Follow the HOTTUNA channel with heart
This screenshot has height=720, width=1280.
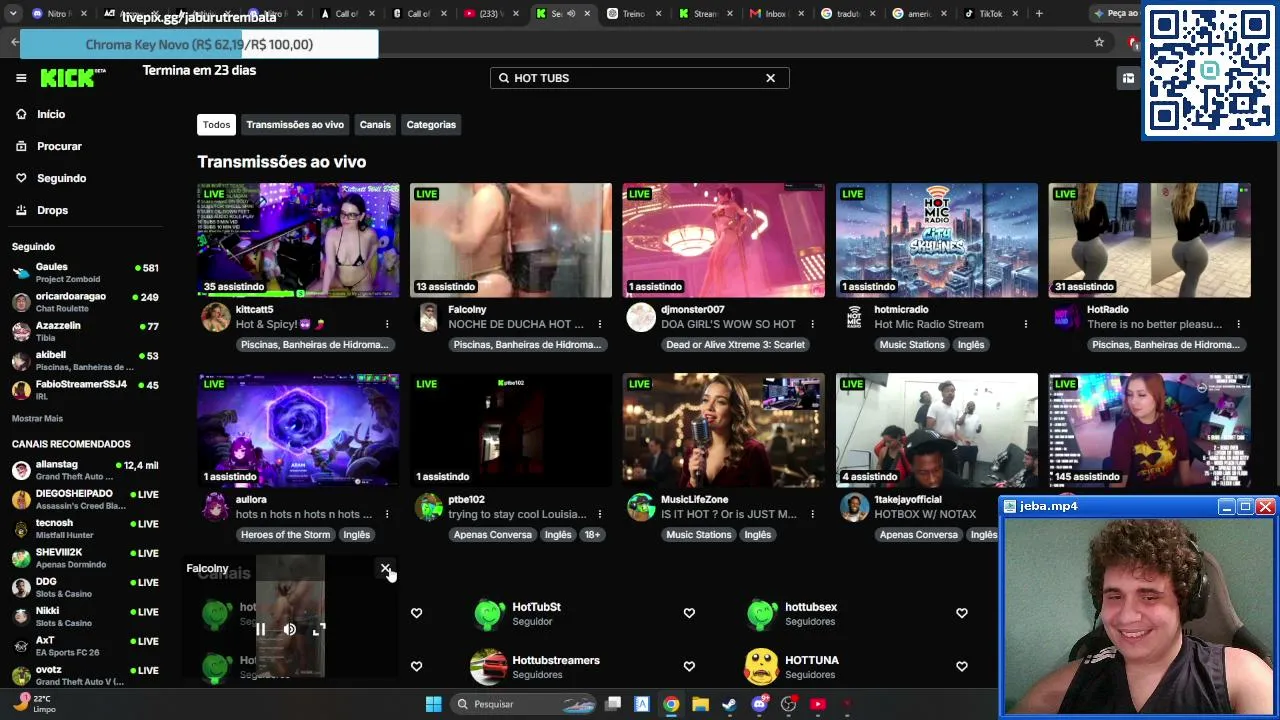[961, 666]
